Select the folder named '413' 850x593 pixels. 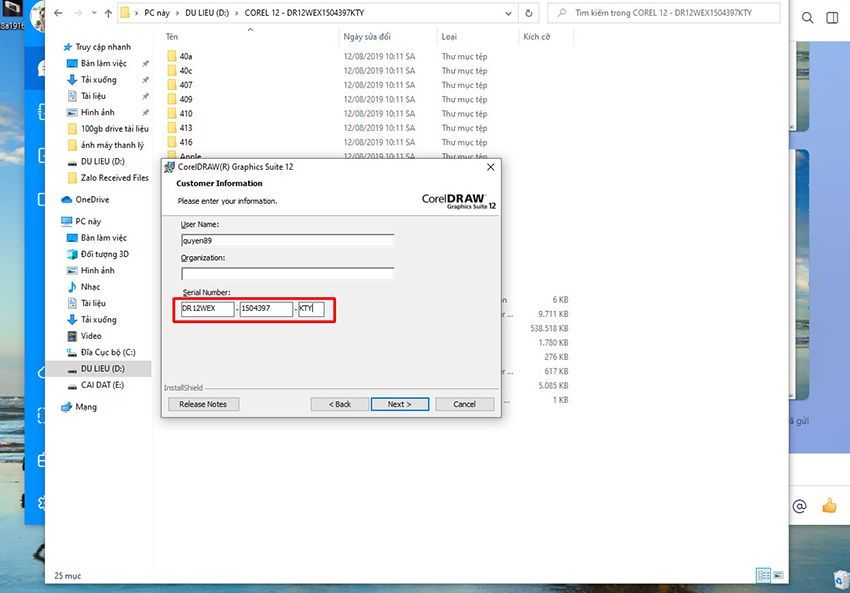click(x=186, y=128)
